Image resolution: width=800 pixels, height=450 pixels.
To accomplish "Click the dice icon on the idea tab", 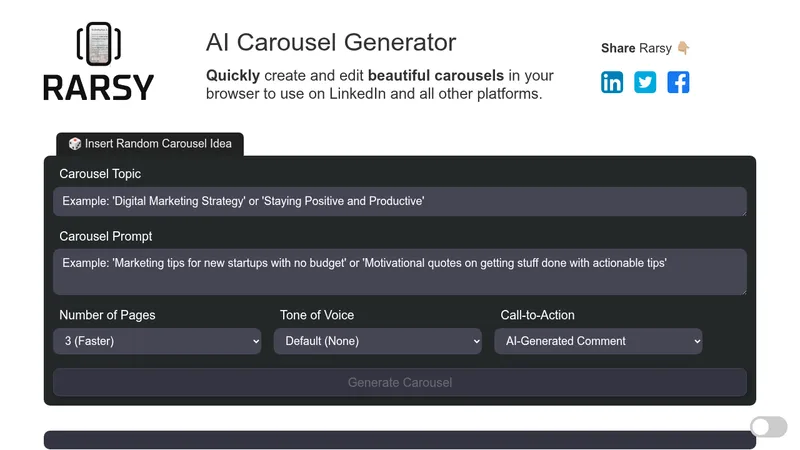I will [75, 144].
